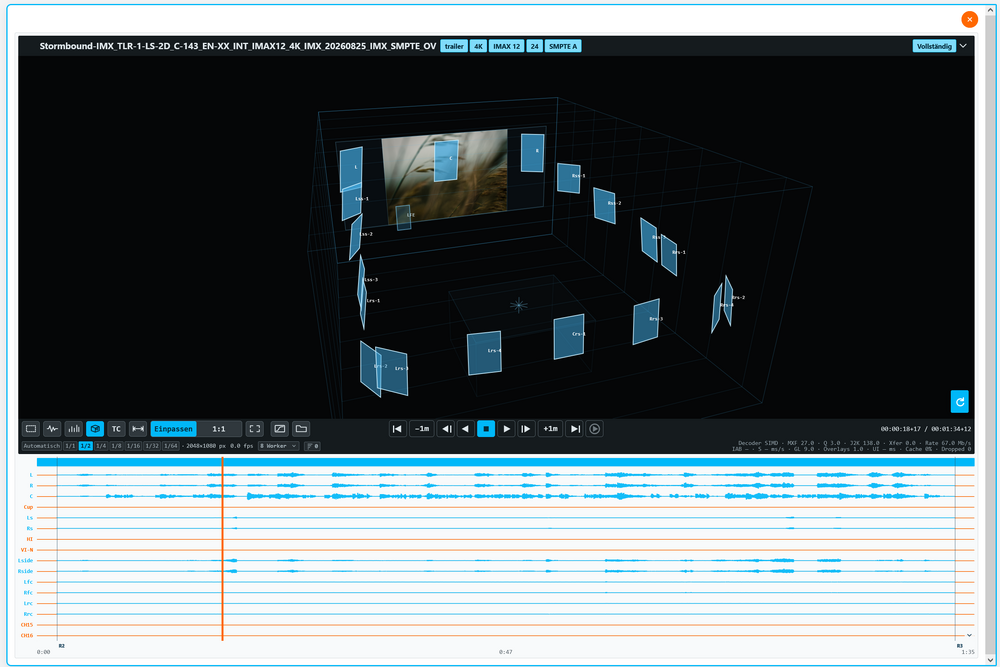Open the folder icon in the toolbar
Screen dimensions: 1000x667
(301, 429)
